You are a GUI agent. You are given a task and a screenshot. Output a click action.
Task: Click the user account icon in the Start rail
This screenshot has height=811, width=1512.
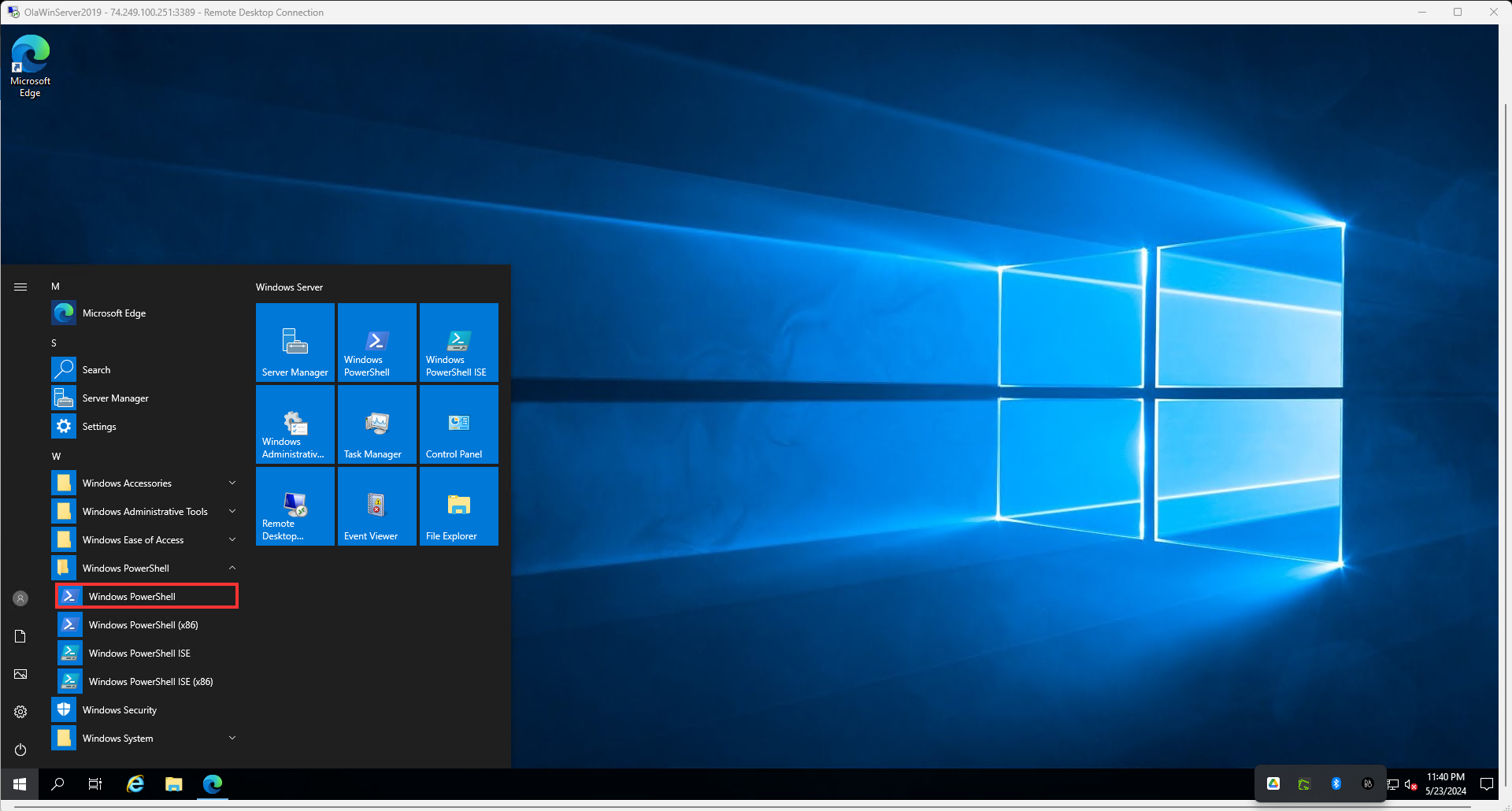pos(20,598)
